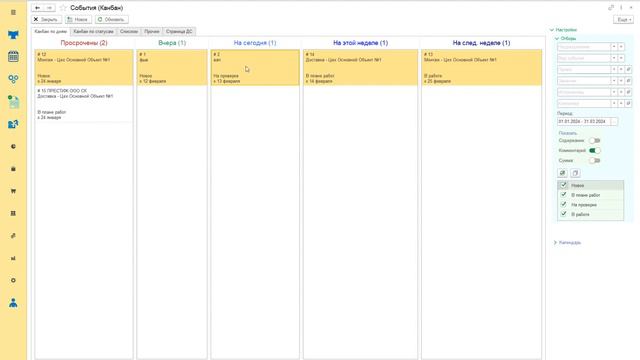
Task: Collapse the Отборы section
Action: pos(565,38)
